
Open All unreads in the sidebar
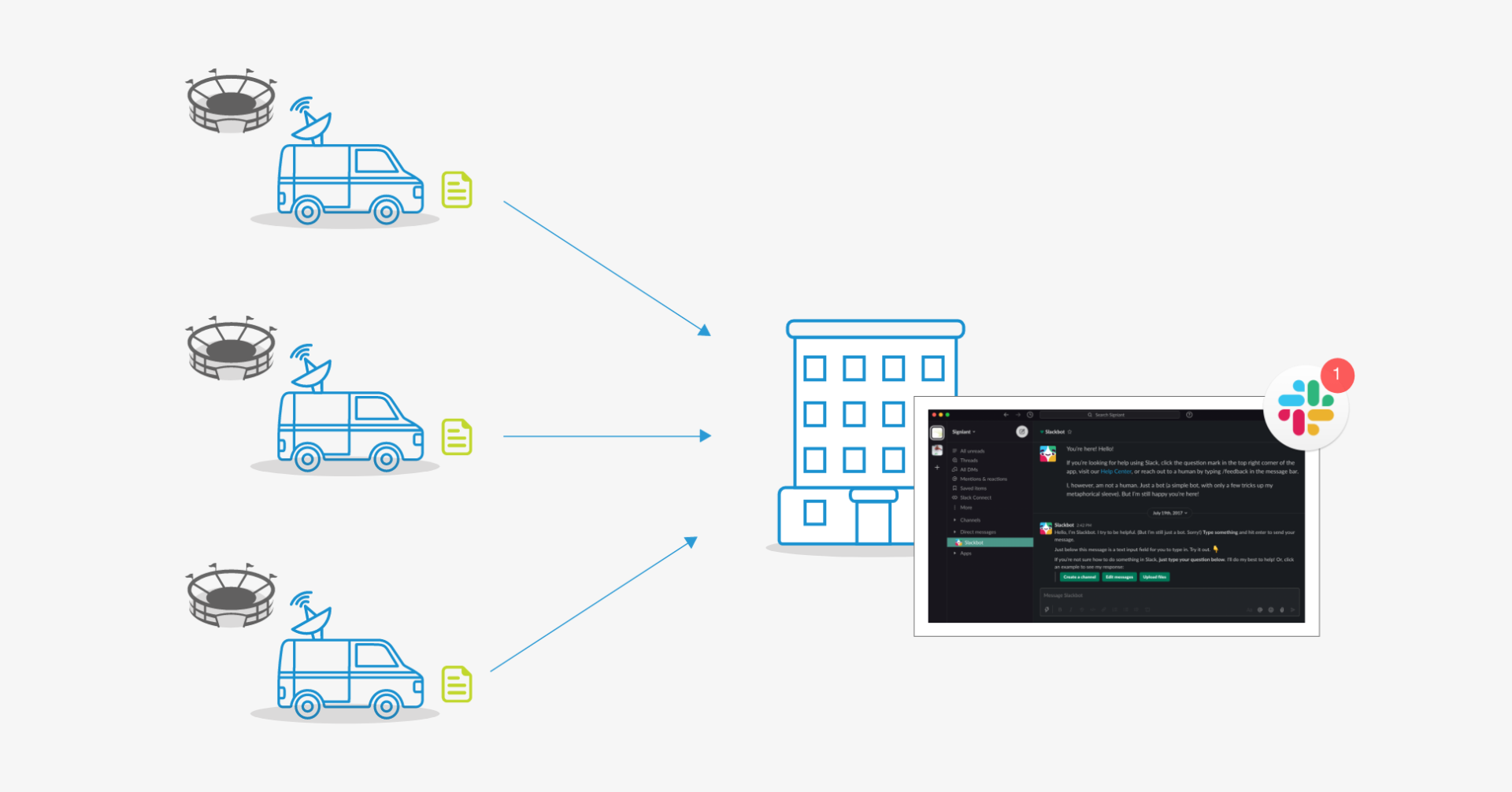pyautogui.click(x=969, y=451)
